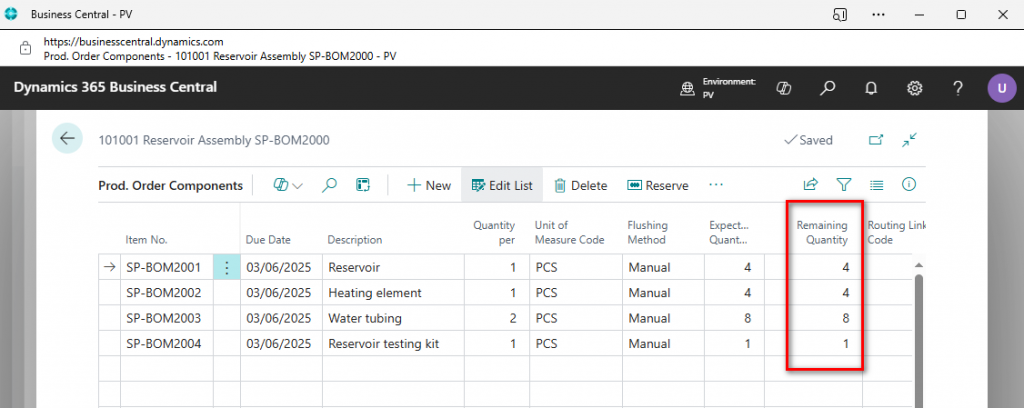This screenshot has width=1024, height=408.
Task: Open page in new window icon
Action: (876, 140)
